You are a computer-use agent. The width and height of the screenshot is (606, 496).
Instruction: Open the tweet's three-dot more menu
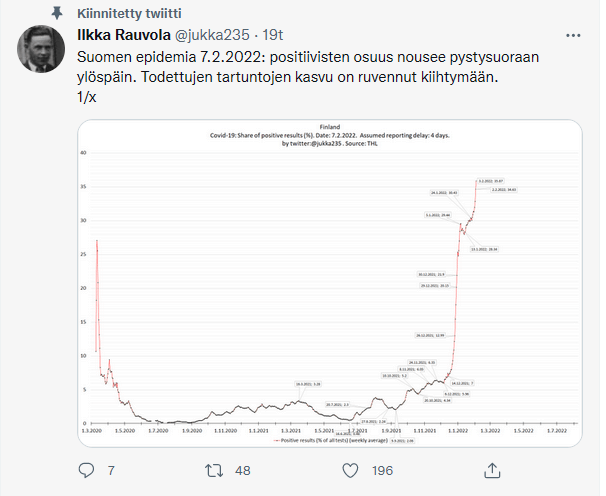point(574,36)
